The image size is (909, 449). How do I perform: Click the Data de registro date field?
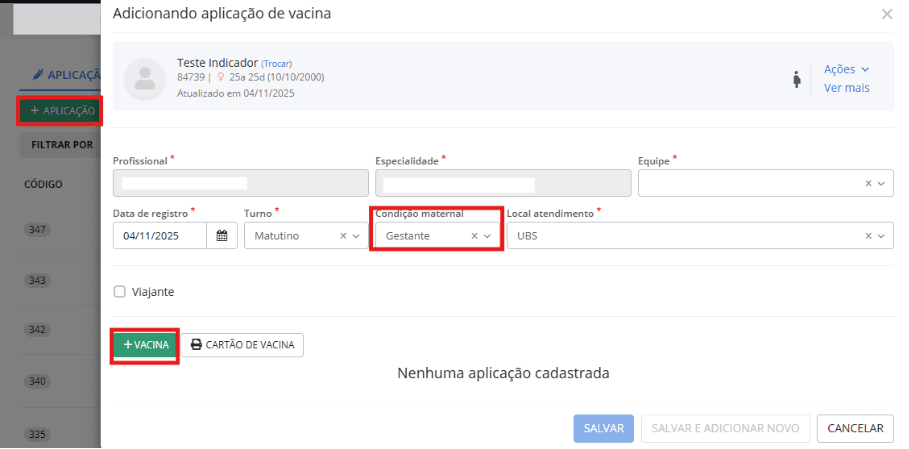pos(160,236)
